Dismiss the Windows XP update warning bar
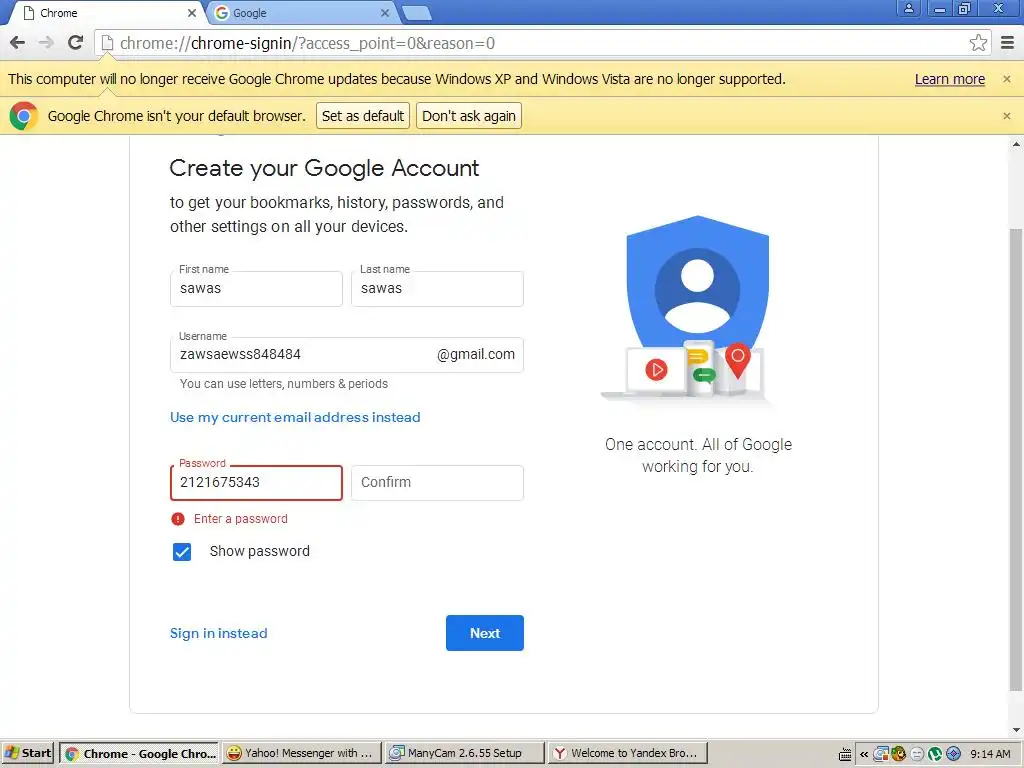 [x=1006, y=79]
